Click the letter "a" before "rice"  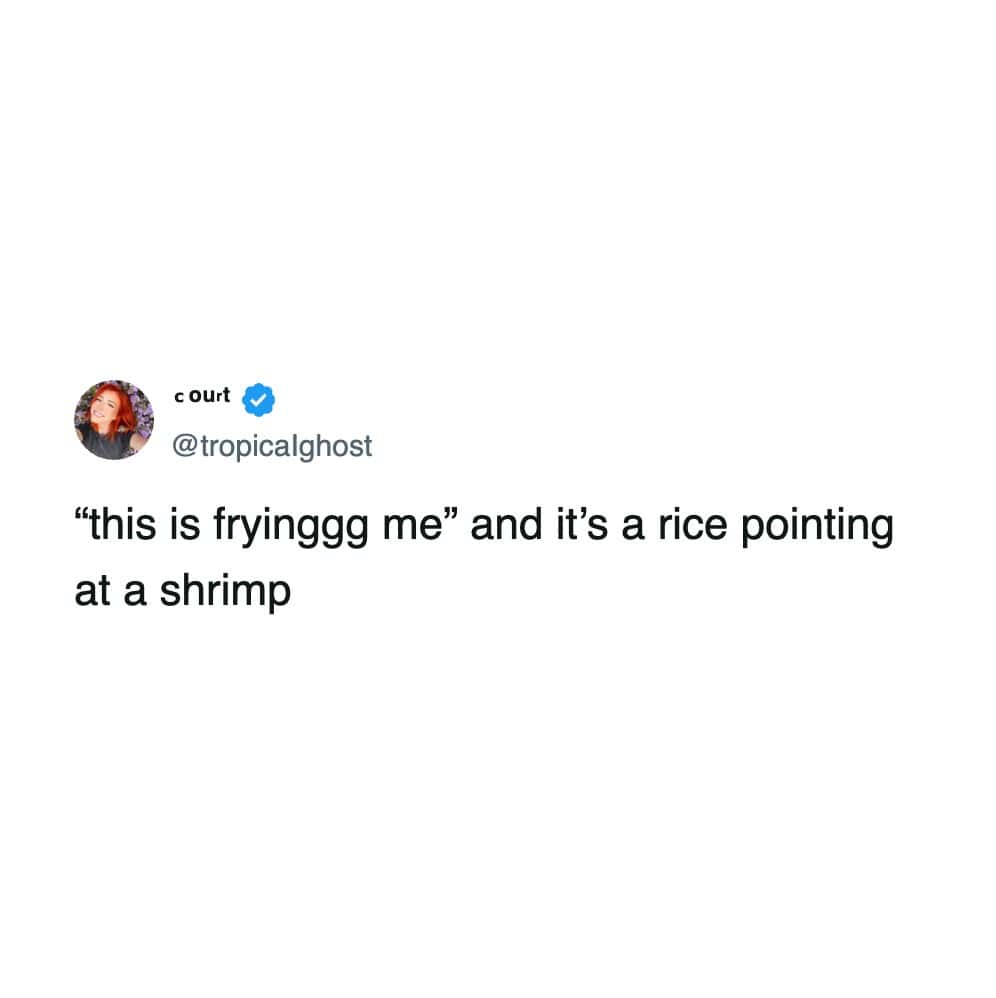pos(633,528)
